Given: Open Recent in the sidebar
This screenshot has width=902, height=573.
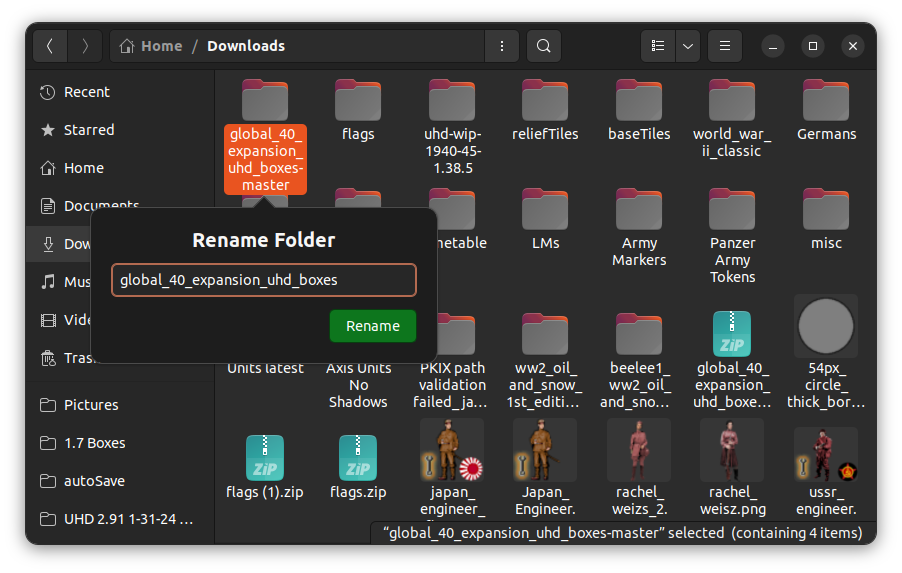Looking at the screenshot, I should 120,92.
